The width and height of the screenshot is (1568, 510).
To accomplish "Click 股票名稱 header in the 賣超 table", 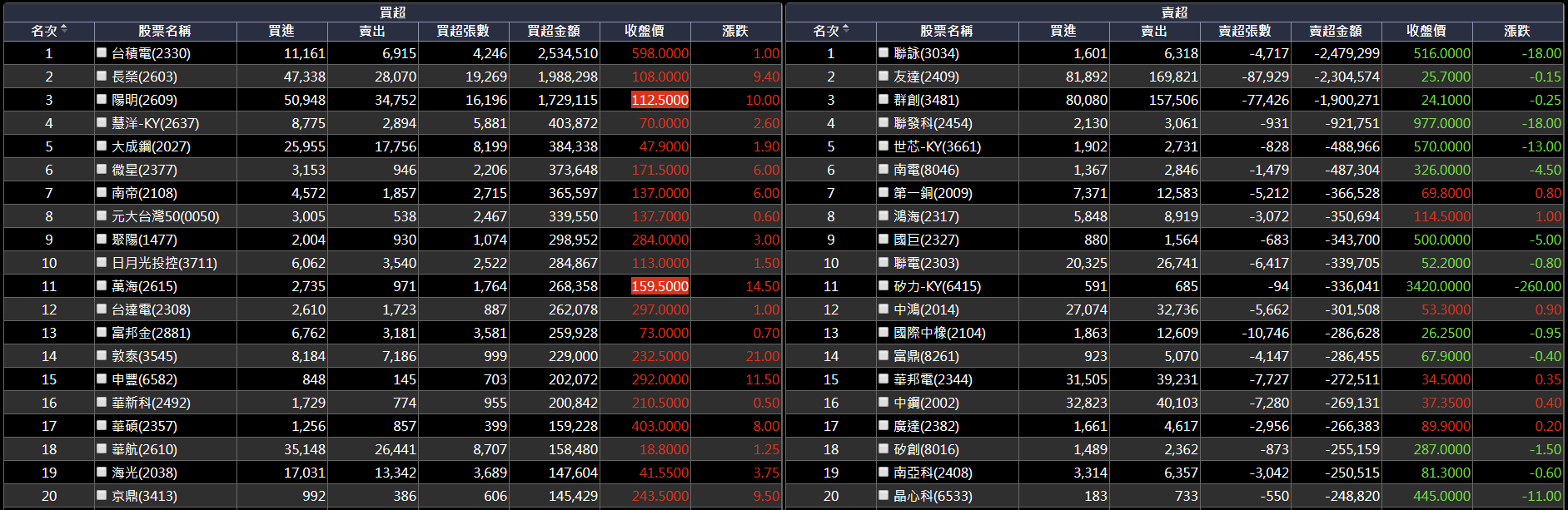I will pyautogui.click(x=947, y=31).
